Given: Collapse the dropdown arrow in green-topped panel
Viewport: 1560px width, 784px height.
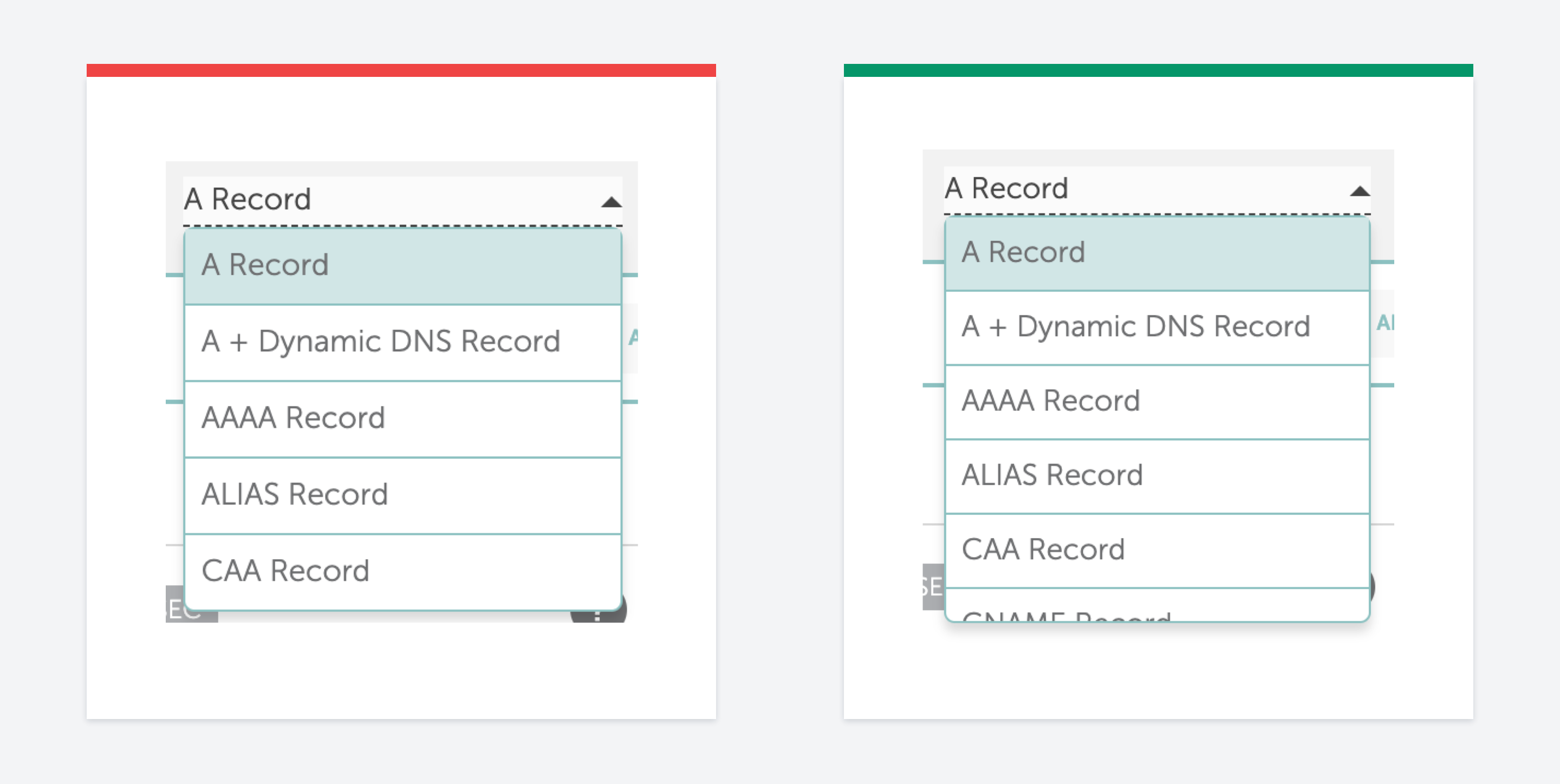Looking at the screenshot, I should tap(1360, 191).
